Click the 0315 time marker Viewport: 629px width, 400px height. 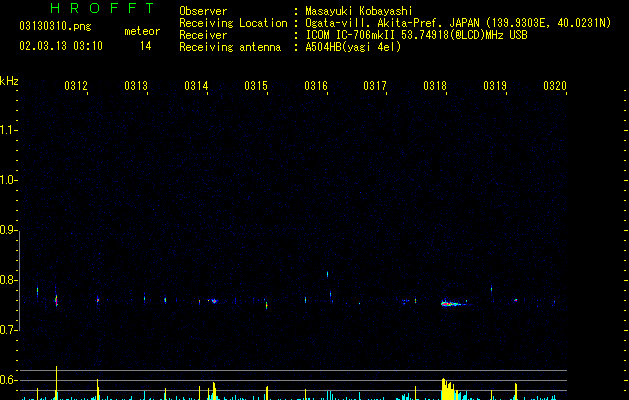click(256, 86)
